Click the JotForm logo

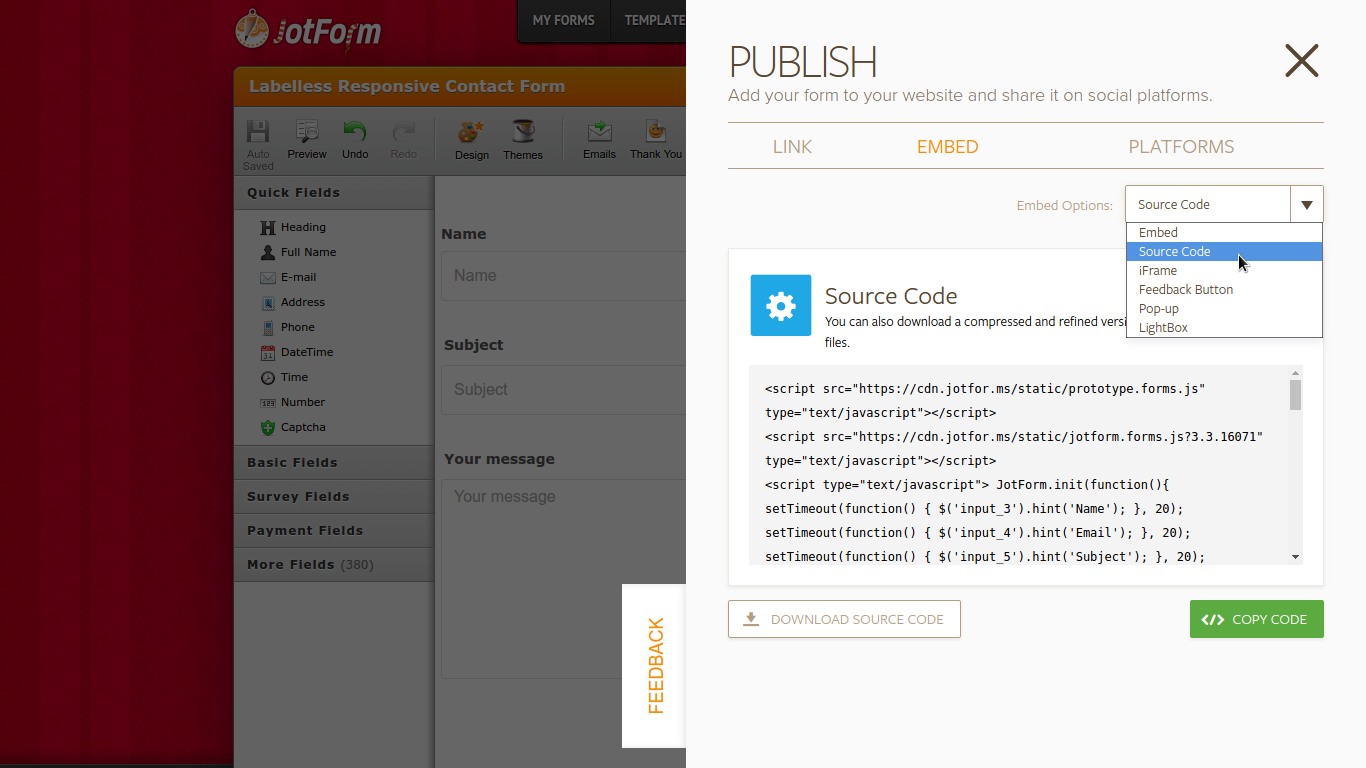(x=308, y=29)
